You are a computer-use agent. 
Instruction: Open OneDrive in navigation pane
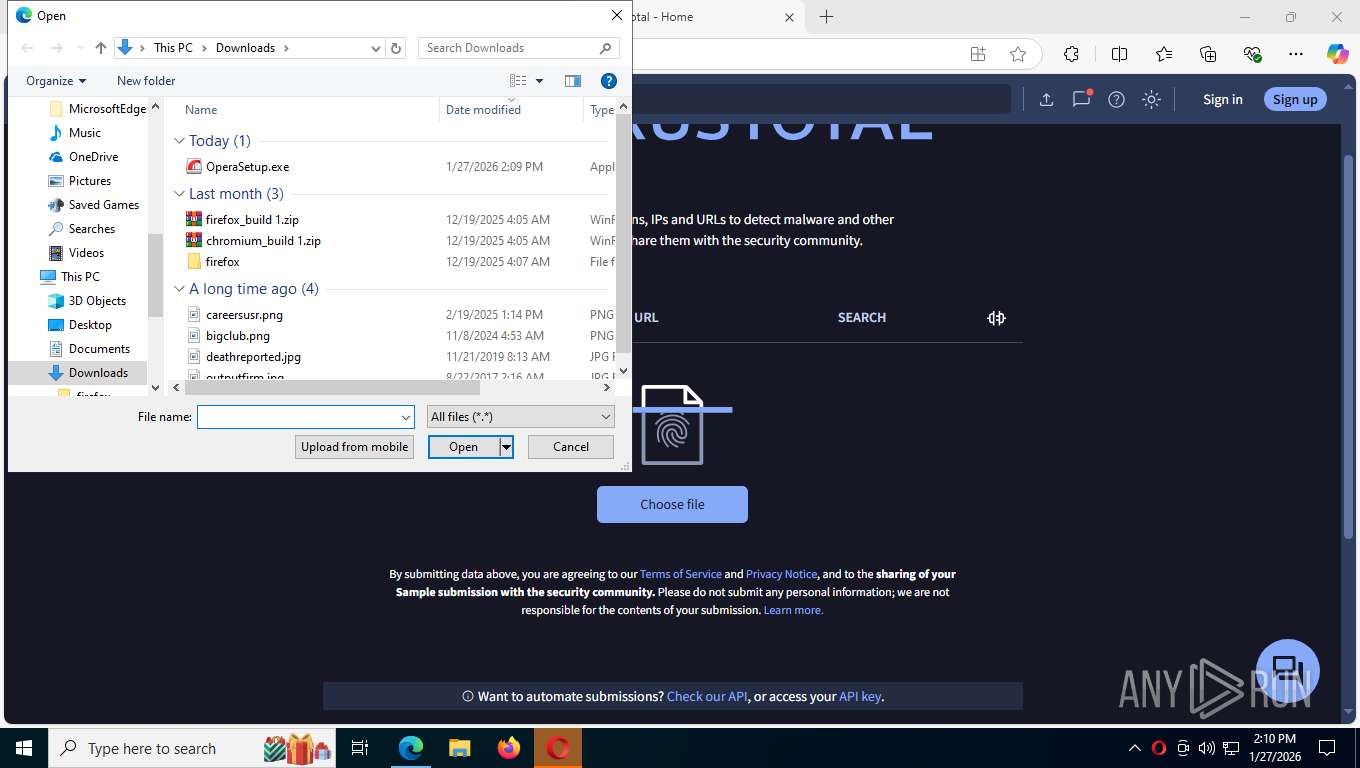[93, 157]
